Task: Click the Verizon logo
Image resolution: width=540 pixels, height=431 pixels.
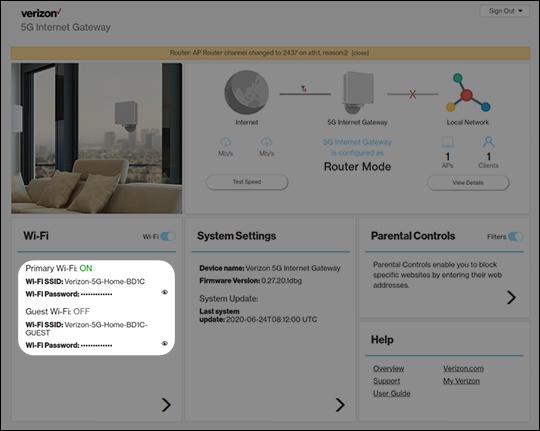Action: [41, 13]
